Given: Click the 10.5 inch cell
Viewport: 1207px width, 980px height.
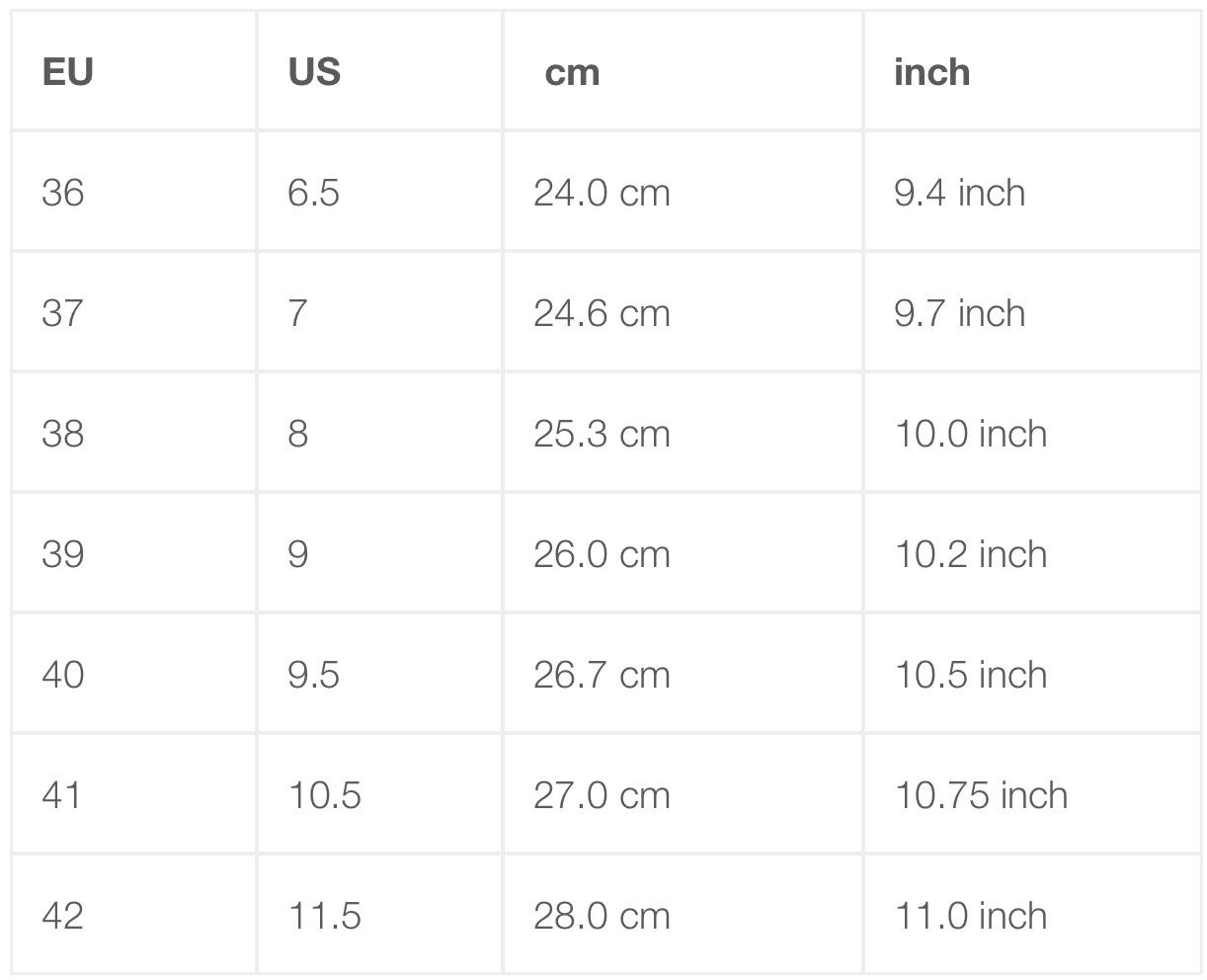Looking at the screenshot, I should pos(970,675).
